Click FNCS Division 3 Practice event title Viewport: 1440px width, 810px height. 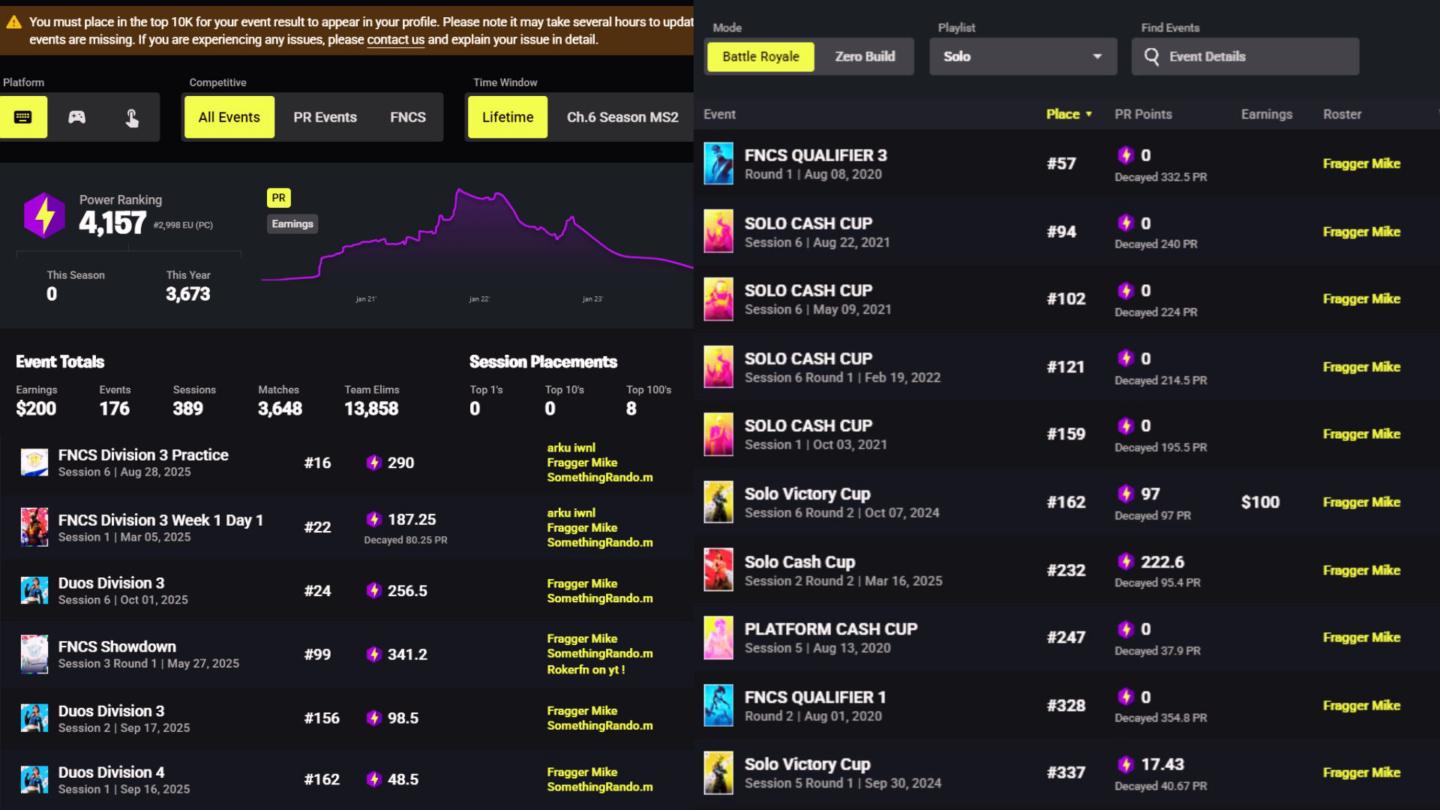tap(143, 455)
